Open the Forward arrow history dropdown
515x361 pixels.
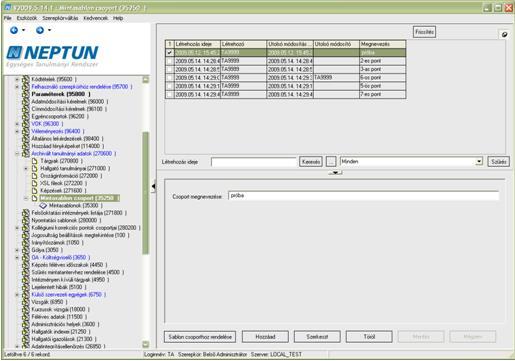[x=49, y=30]
